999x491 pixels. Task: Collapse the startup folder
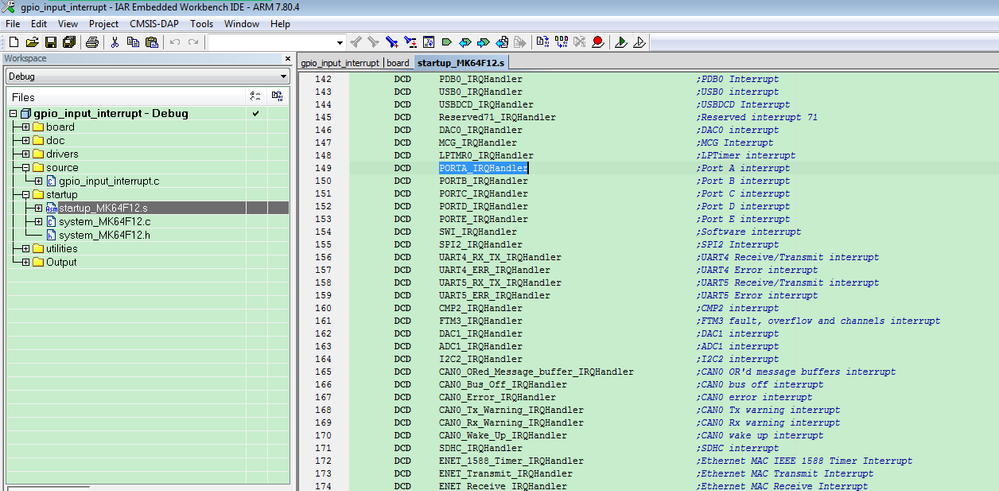(25, 194)
